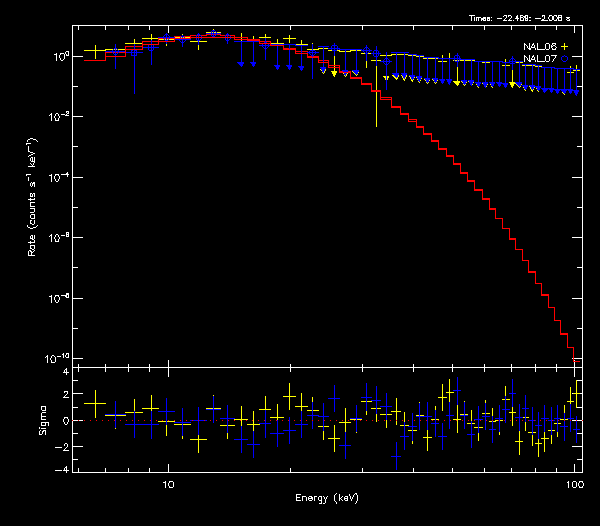This screenshot has height=526, width=600.
Task: Click the 10^-6 tick label on rate axis
Action: (x=61, y=238)
